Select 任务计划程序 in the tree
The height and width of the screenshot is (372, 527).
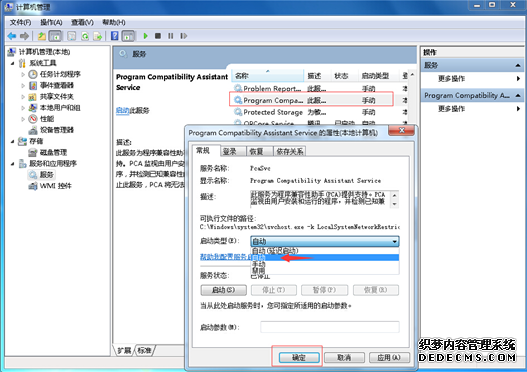tap(60, 74)
